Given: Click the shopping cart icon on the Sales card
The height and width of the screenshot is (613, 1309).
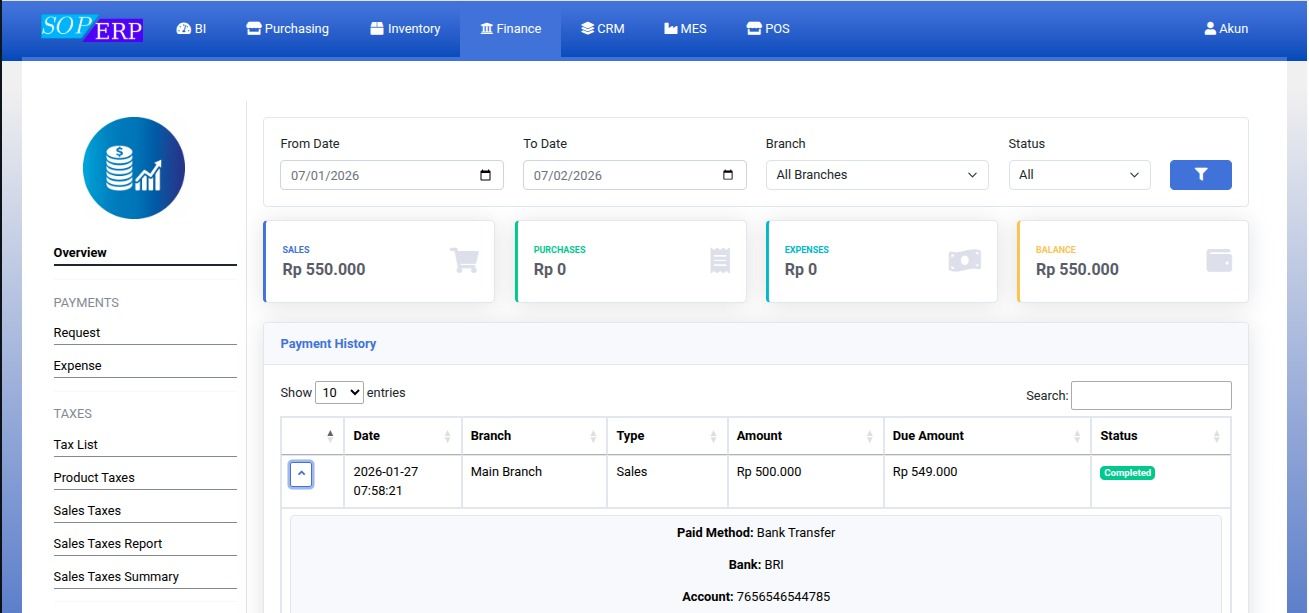Looking at the screenshot, I should pos(464,259).
